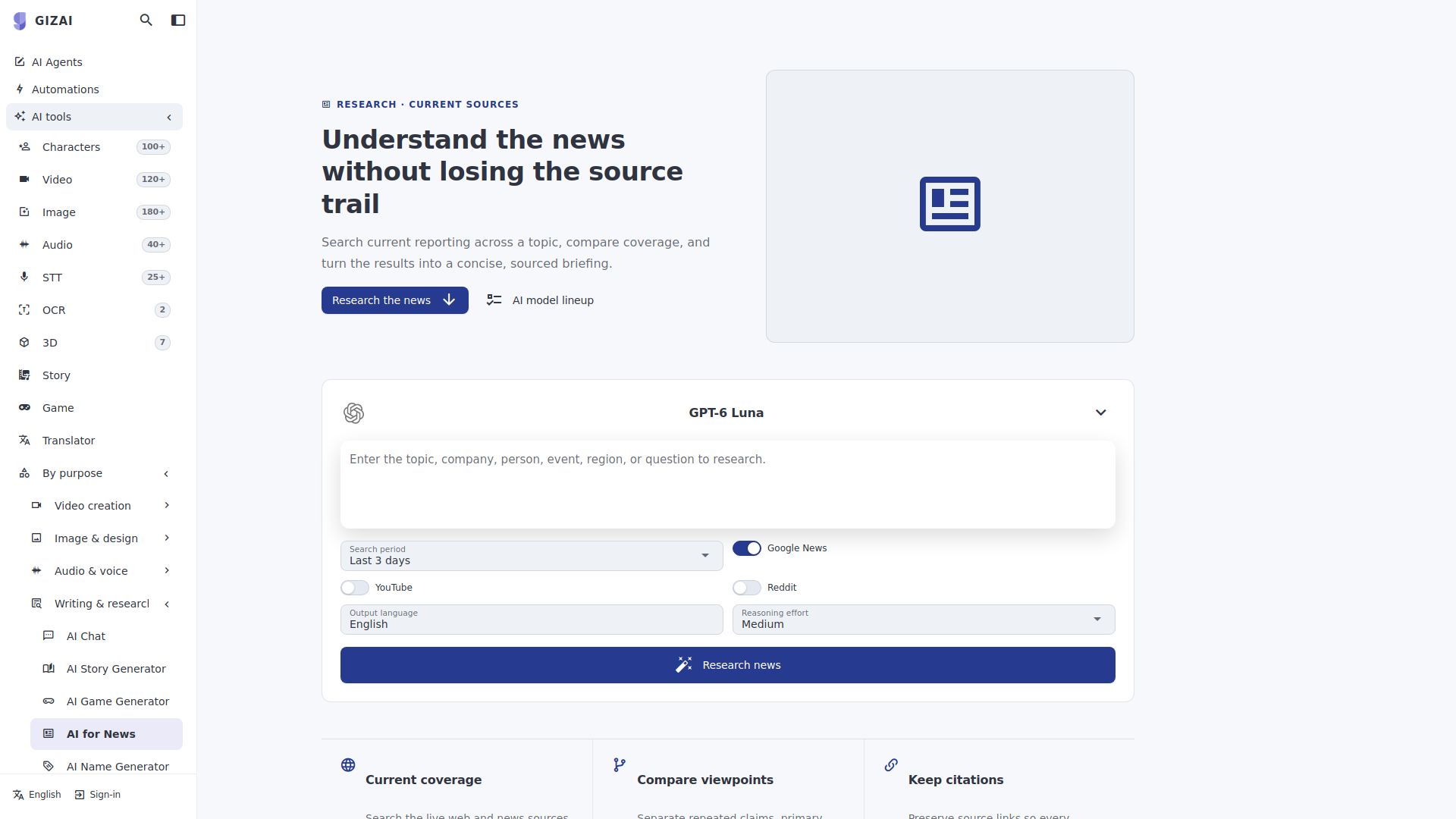Open the Search period dropdown
This screenshot has height=819, width=1456.
532,556
